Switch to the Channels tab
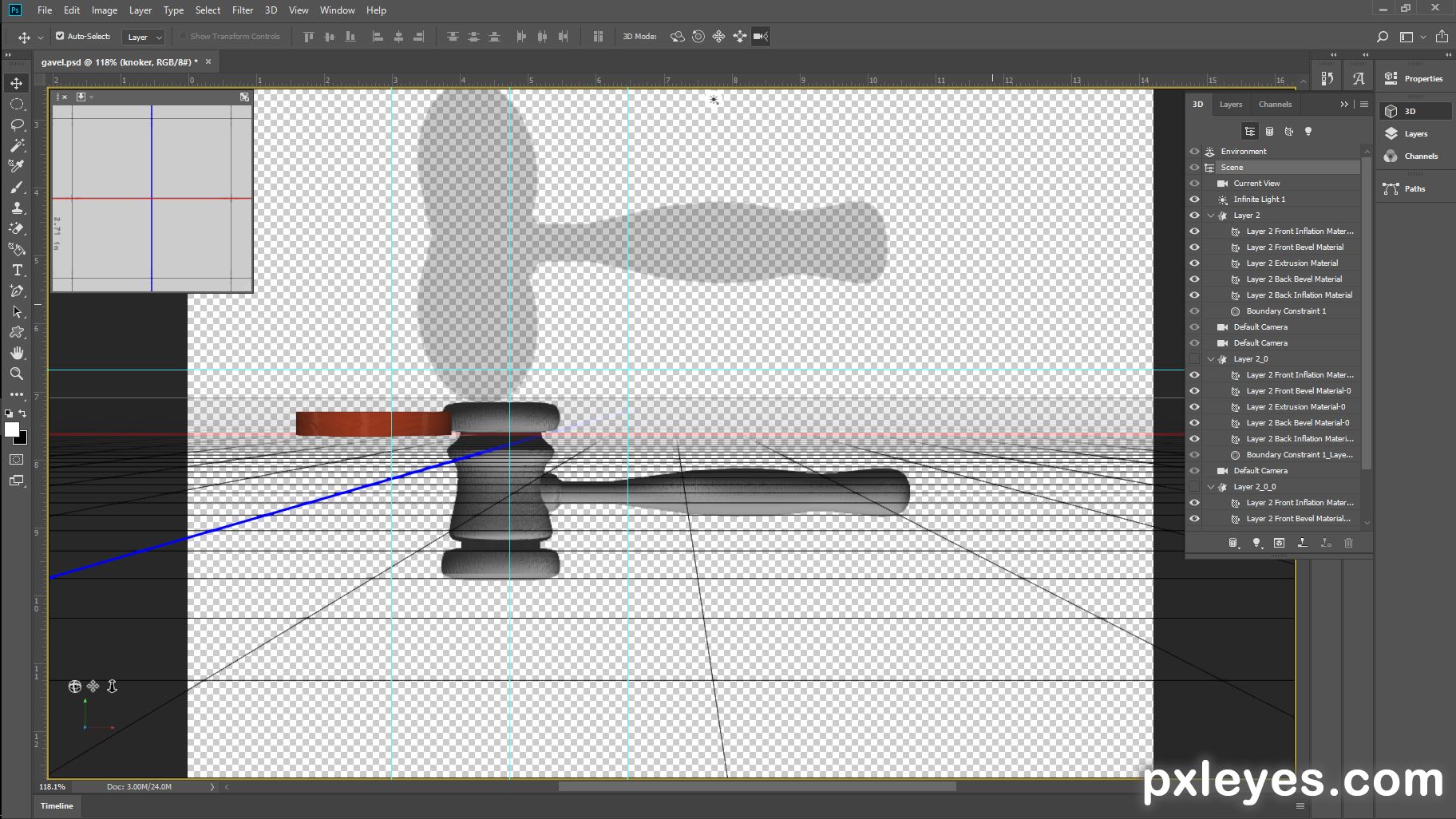This screenshot has height=819, width=1456. [x=1275, y=105]
